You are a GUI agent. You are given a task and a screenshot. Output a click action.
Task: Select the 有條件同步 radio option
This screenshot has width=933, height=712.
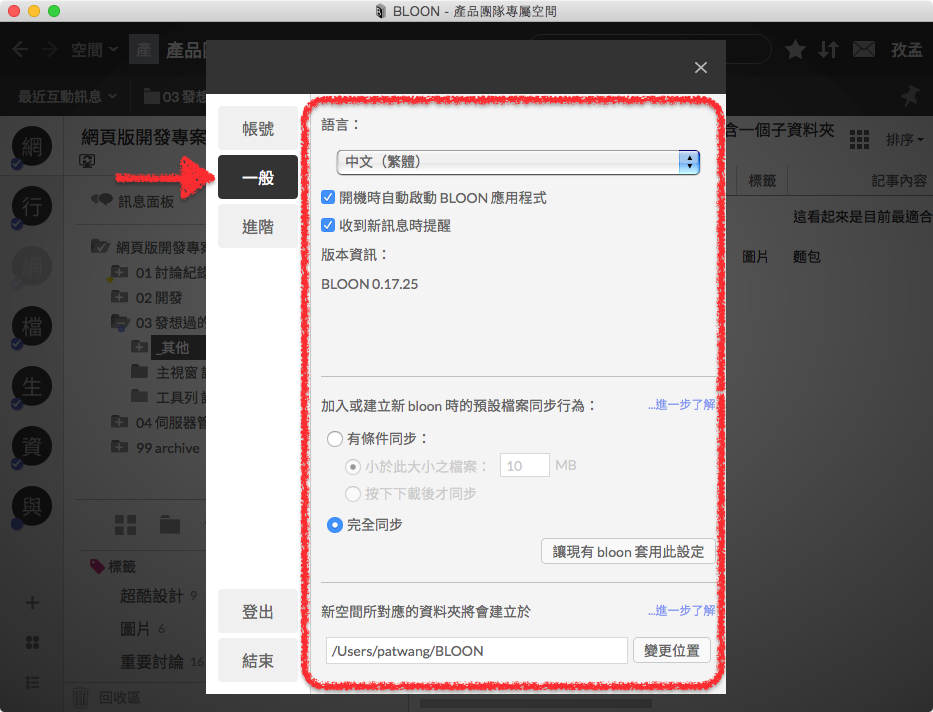[x=334, y=439]
